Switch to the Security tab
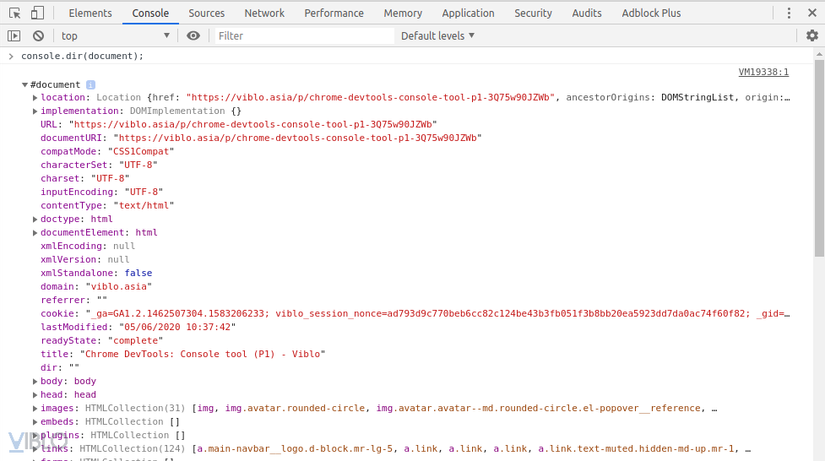825x461 pixels. 533,13
